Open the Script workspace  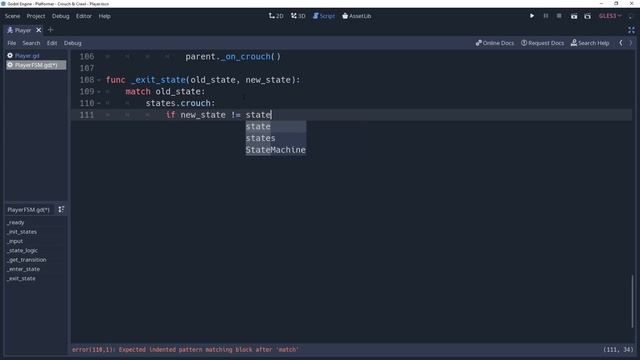coord(324,16)
